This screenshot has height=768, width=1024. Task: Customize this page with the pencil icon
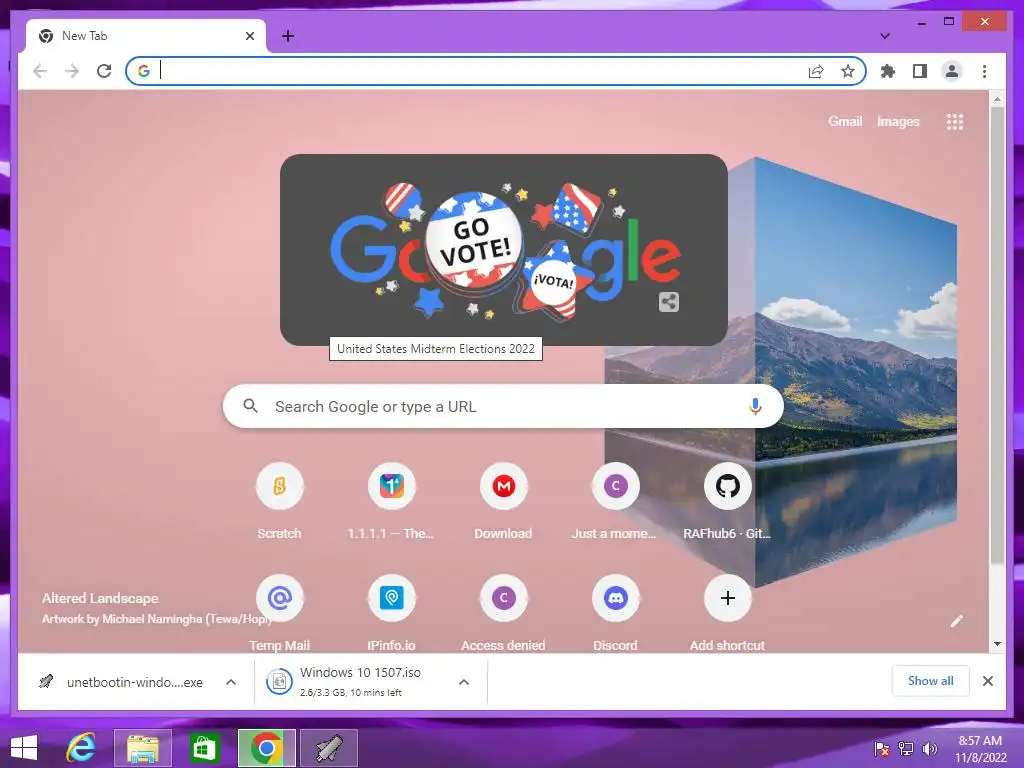(956, 621)
